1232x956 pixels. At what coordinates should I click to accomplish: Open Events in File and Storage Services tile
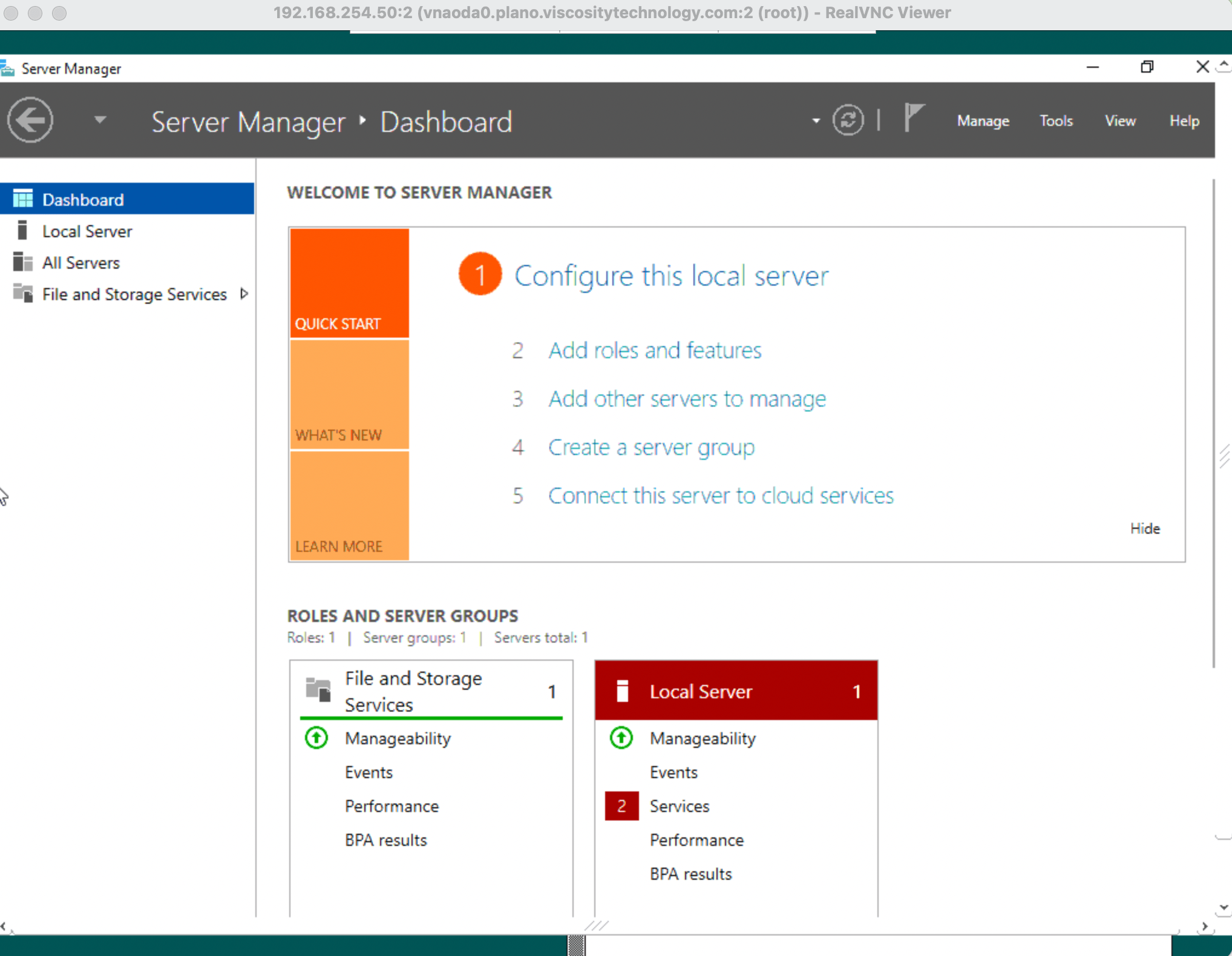(369, 772)
